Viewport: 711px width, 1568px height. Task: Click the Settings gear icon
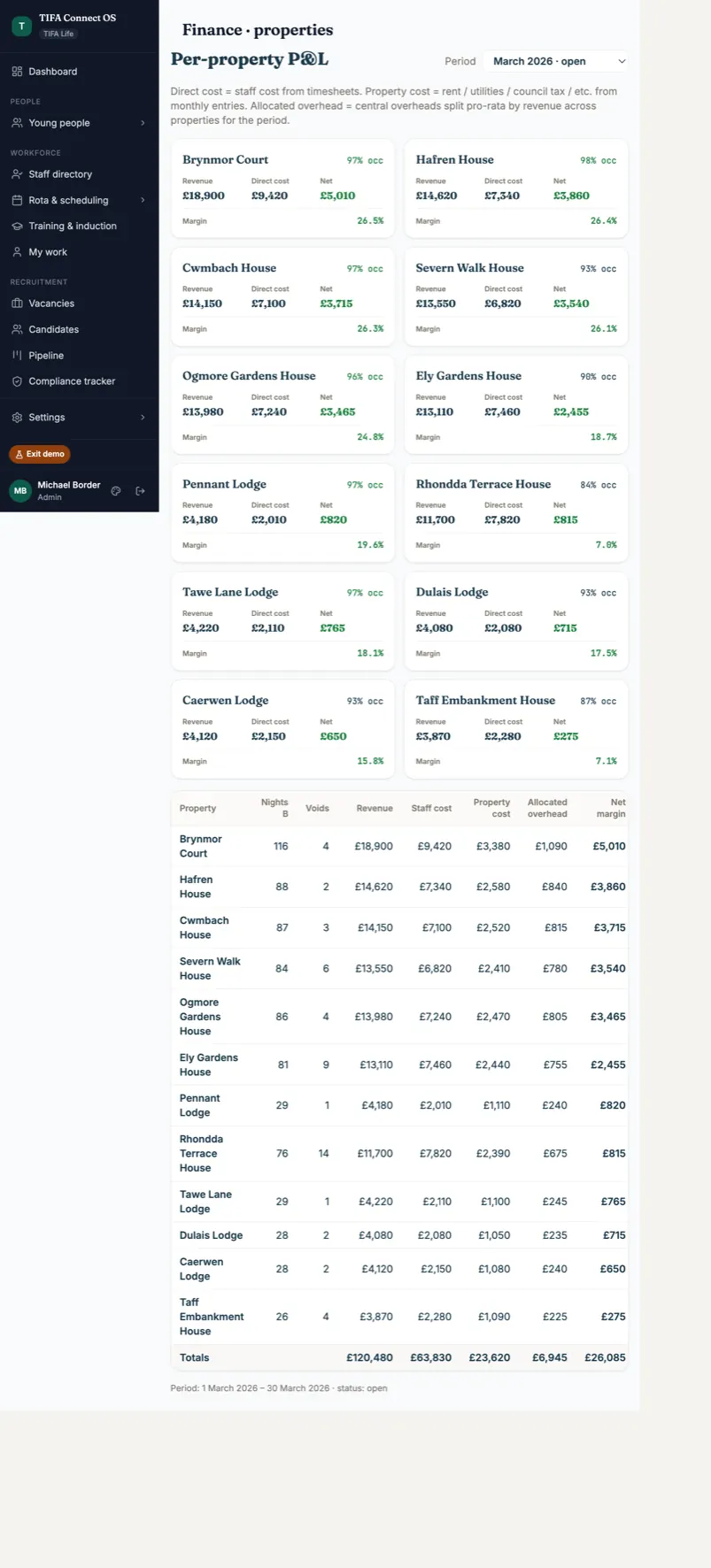coord(17,418)
